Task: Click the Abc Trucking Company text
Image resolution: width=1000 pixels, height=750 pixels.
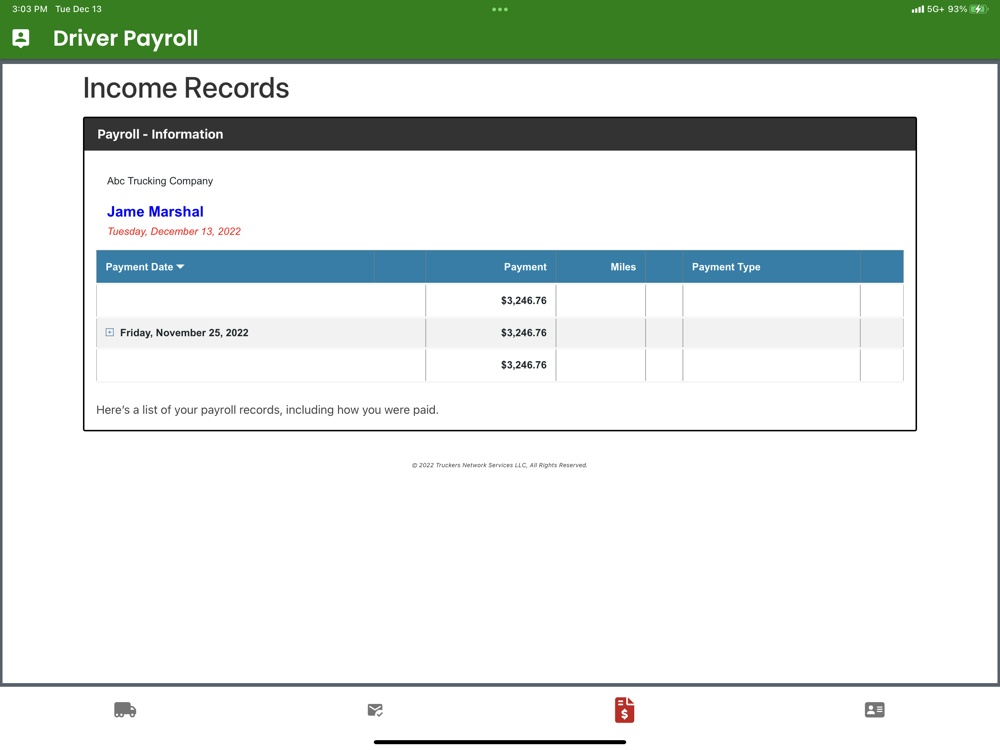Action: pos(160,181)
